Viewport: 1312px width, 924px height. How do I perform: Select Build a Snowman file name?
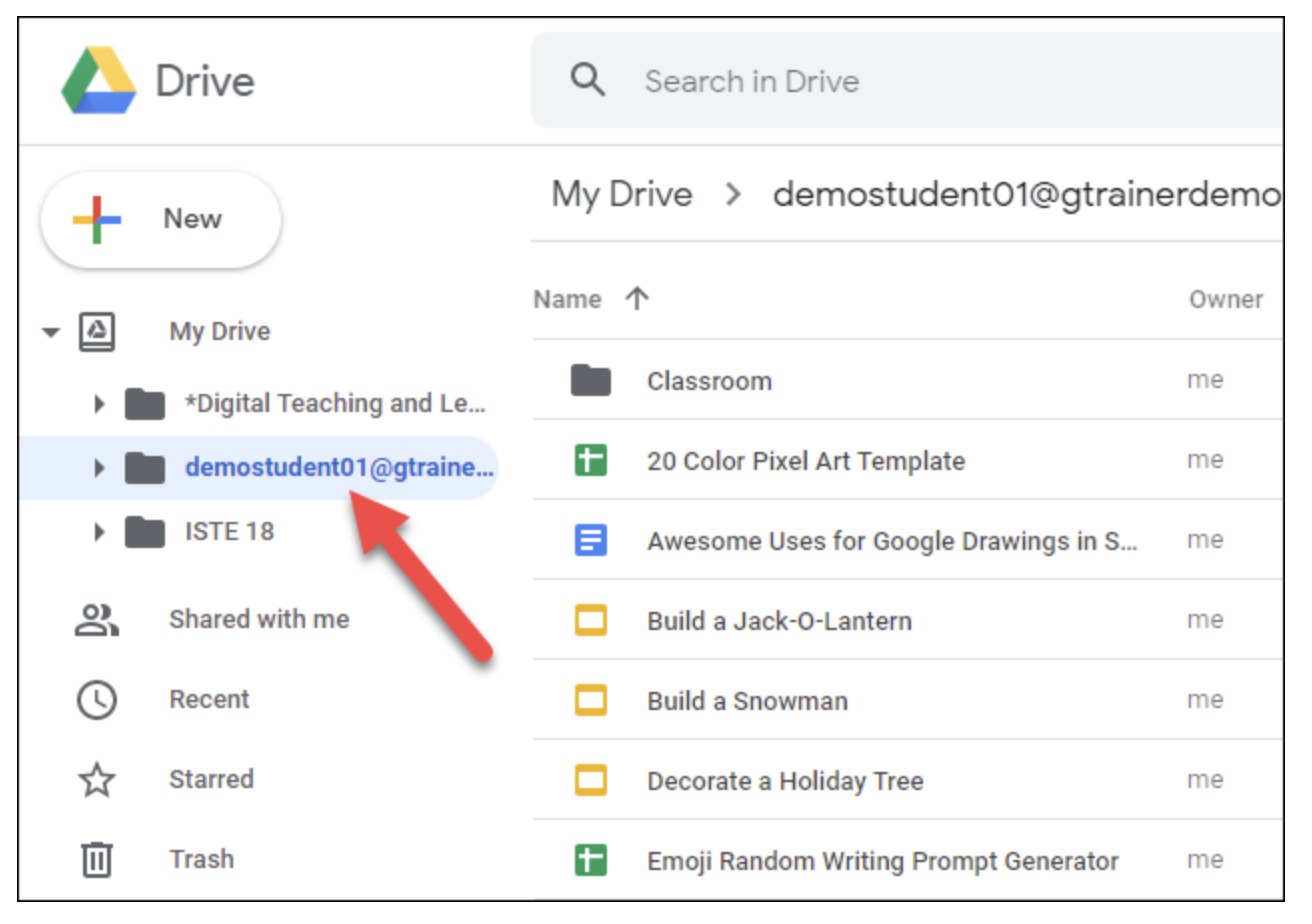pyautogui.click(x=748, y=701)
